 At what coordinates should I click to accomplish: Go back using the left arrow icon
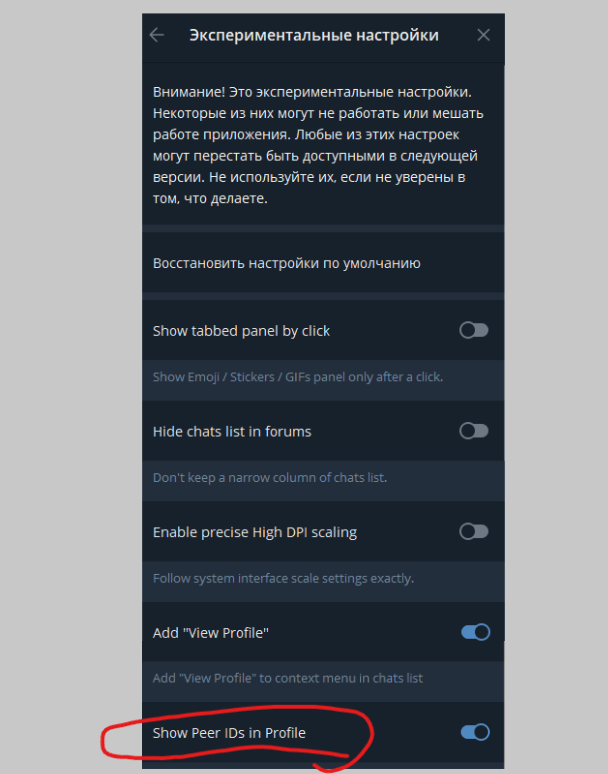[x=156, y=35]
